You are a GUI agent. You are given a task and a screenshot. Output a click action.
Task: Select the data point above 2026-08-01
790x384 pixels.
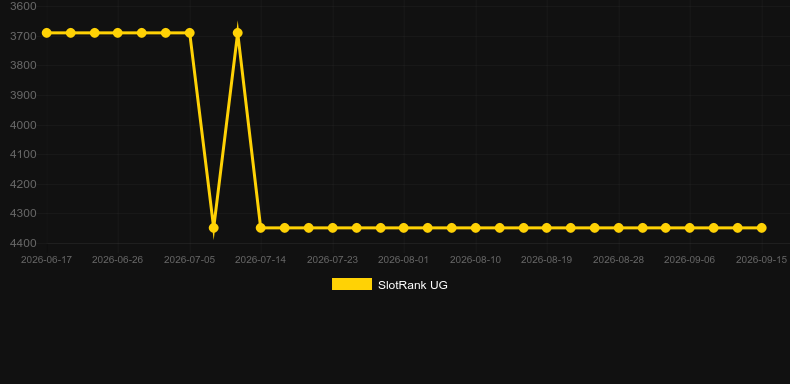pos(404,228)
